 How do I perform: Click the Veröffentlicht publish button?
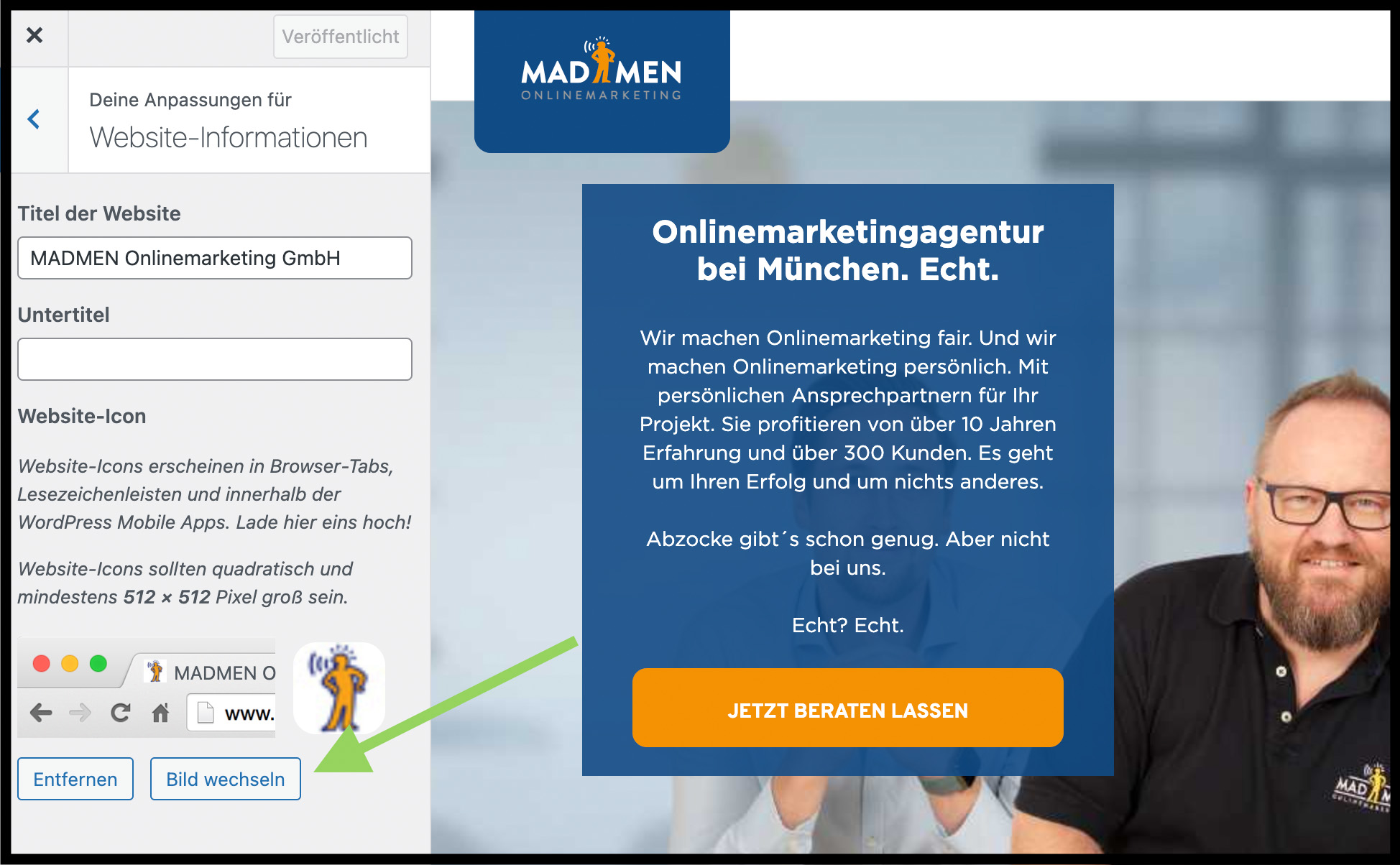click(x=341, y=37)
